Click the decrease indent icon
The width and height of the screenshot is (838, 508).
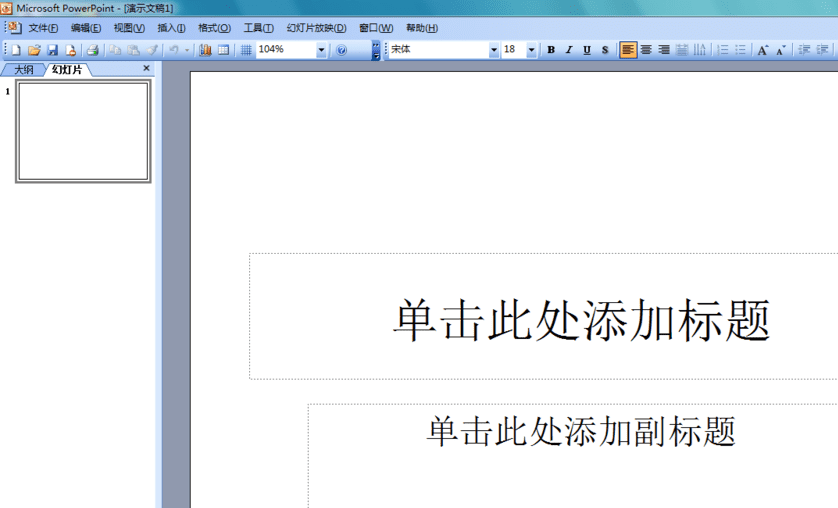click(x=804, y=50)
